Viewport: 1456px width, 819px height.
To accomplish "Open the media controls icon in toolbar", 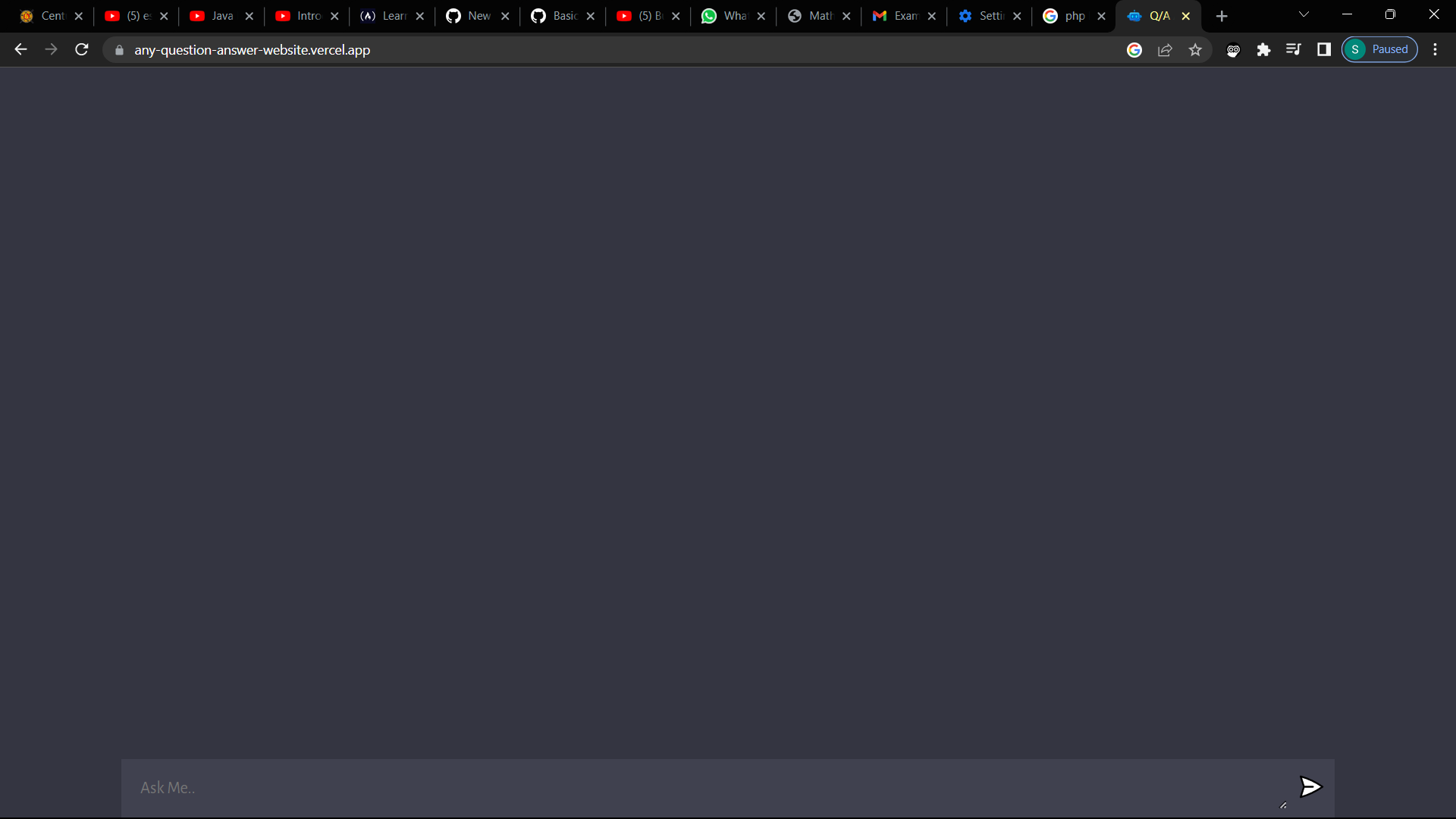I will tap(1294, 49).
